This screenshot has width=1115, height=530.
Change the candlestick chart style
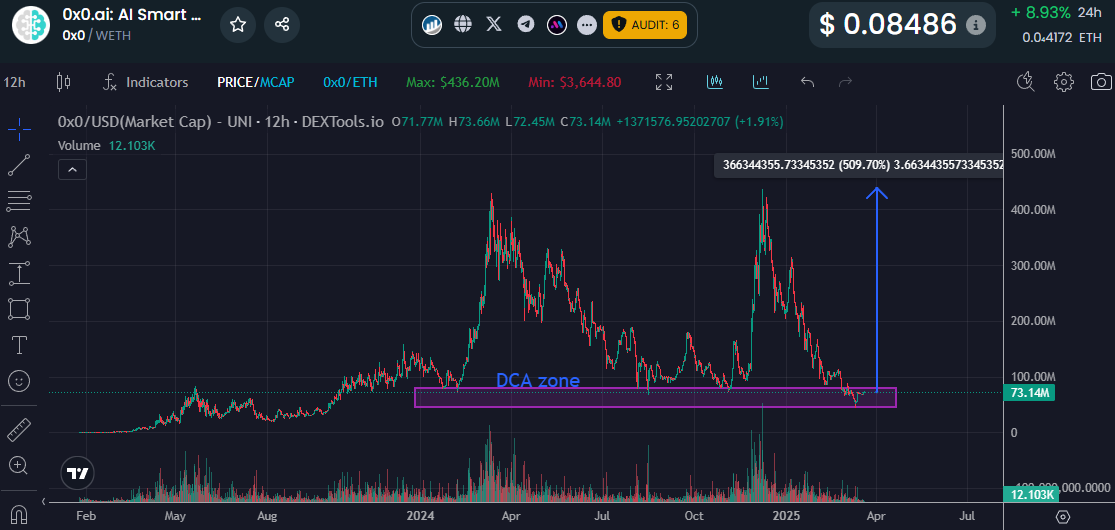click(63, 83)
